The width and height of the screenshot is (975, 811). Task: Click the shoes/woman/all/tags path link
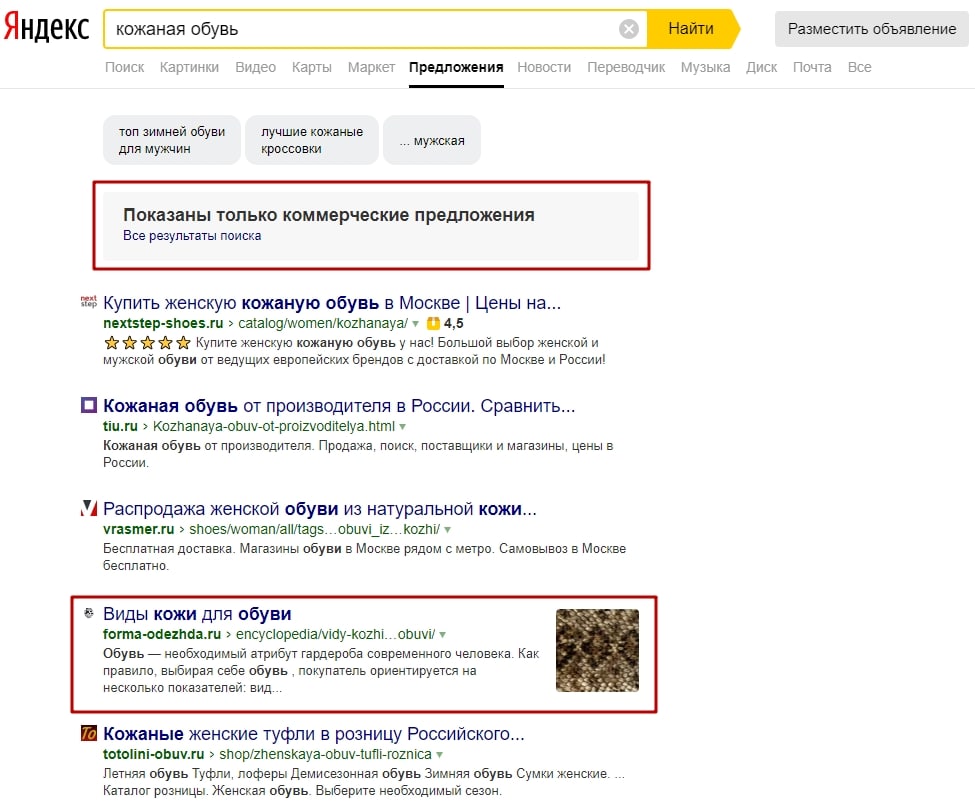pos(314,529)
